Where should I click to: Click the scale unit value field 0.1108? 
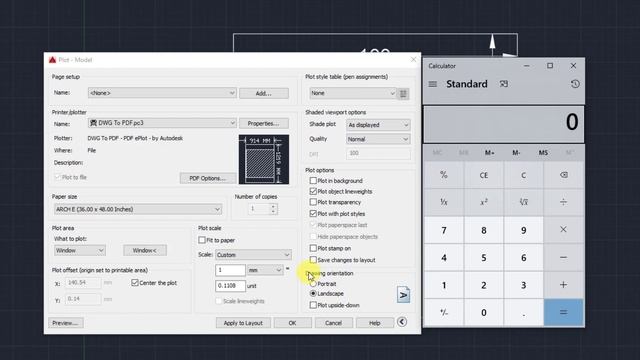pos(230,286)
